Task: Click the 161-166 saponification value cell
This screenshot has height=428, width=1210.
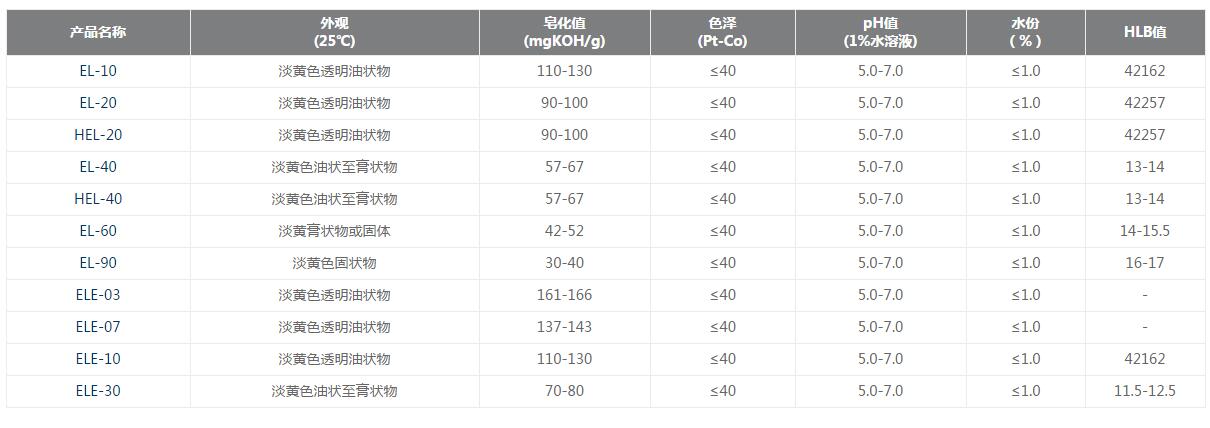Action: point(564,295)
